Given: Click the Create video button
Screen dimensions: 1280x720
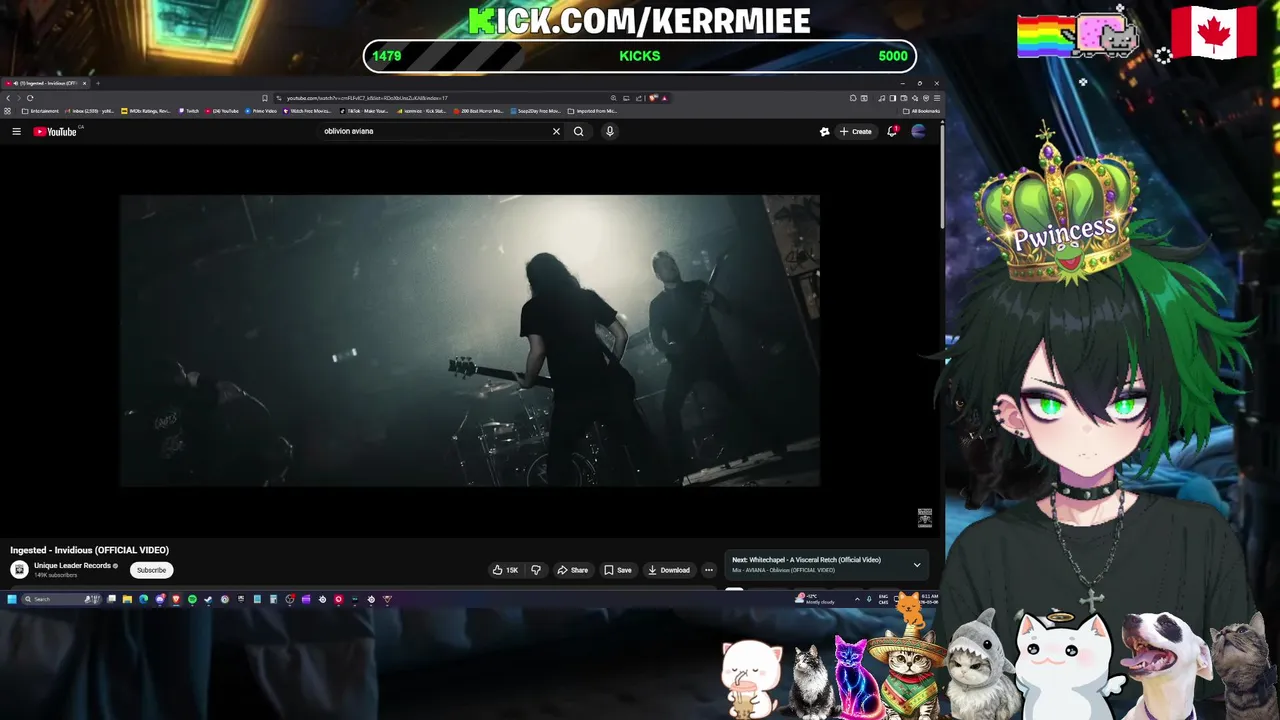Looking at the screenshot, I should 856,131.
